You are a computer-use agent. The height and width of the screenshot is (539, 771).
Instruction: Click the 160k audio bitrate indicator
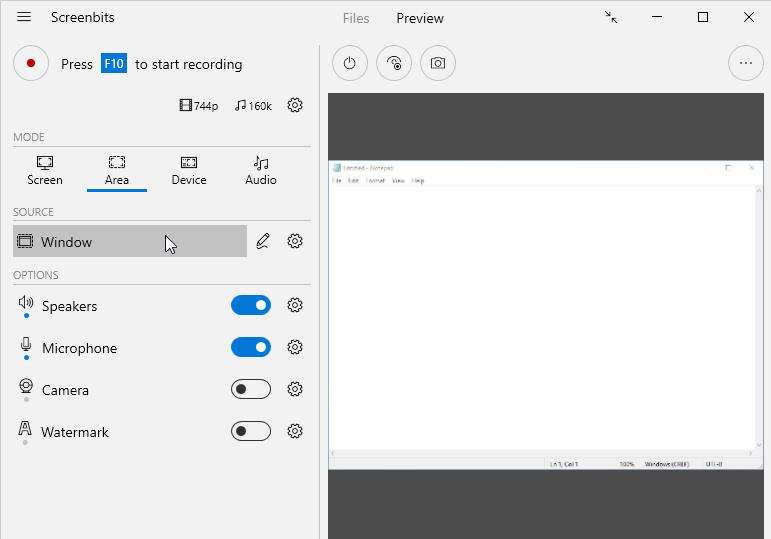click(253, 106)
